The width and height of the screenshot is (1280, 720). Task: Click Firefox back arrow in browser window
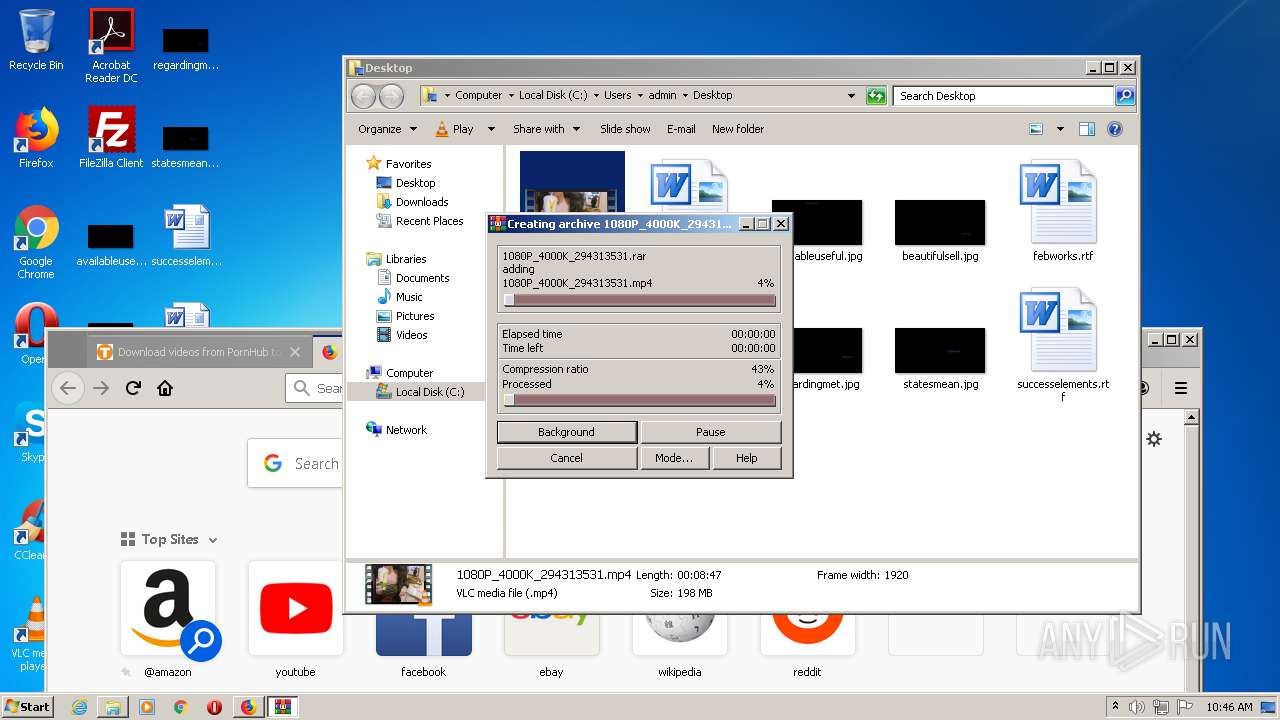coord(68,388)
